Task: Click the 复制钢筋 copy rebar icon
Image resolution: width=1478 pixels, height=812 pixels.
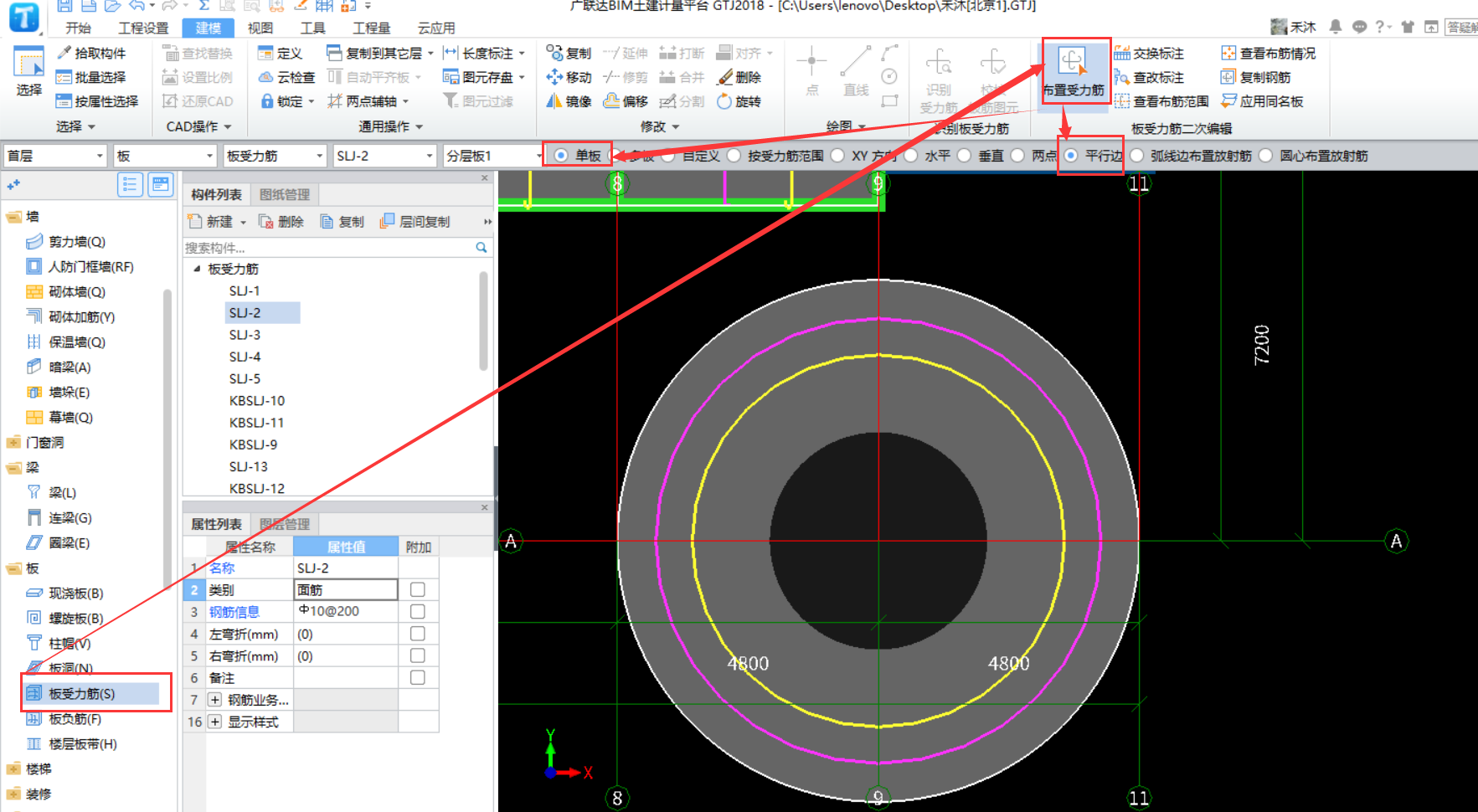Action: (1228, 77)
